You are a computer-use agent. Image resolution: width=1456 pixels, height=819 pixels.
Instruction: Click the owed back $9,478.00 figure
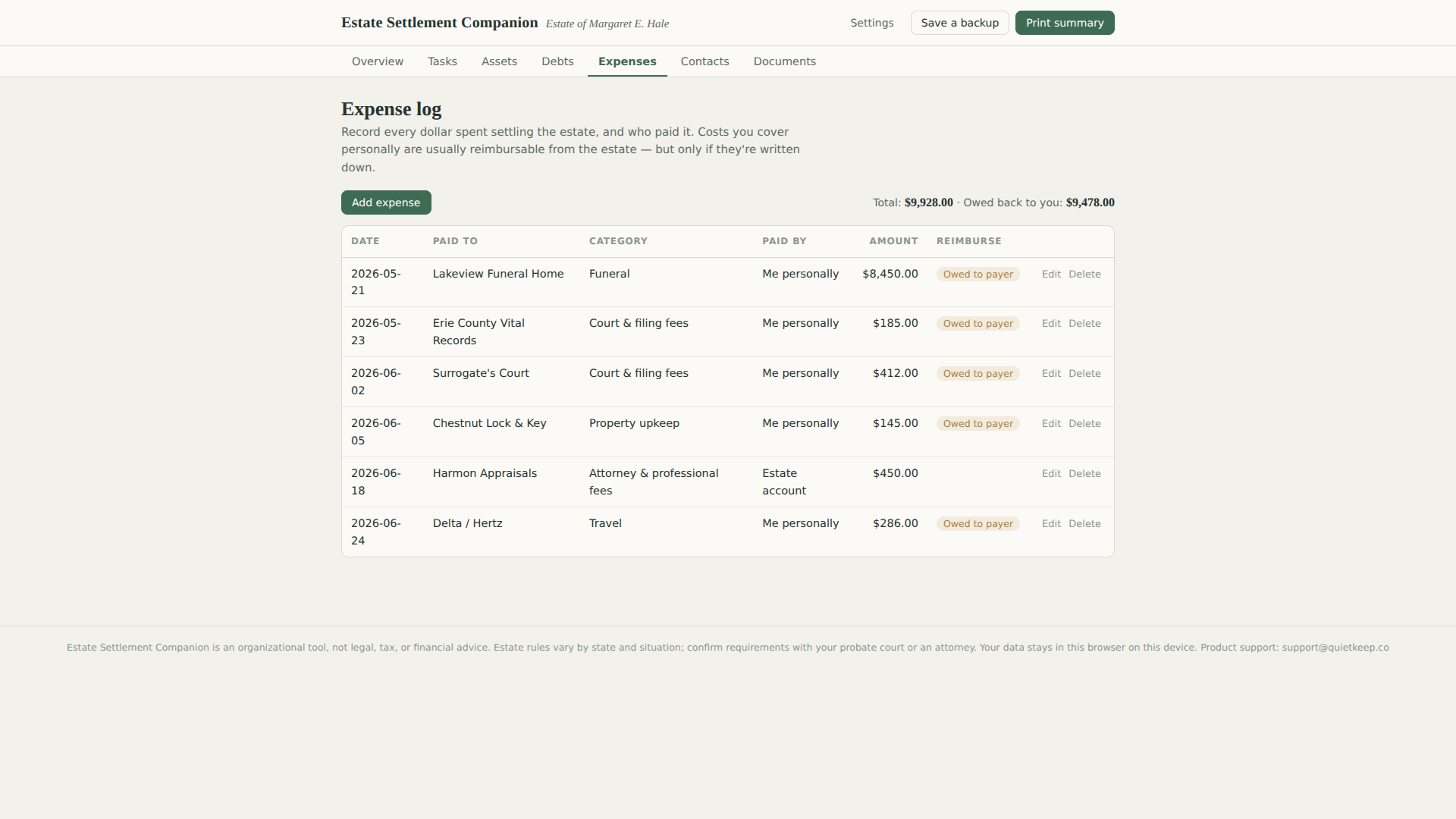(x=1090, y=202)
